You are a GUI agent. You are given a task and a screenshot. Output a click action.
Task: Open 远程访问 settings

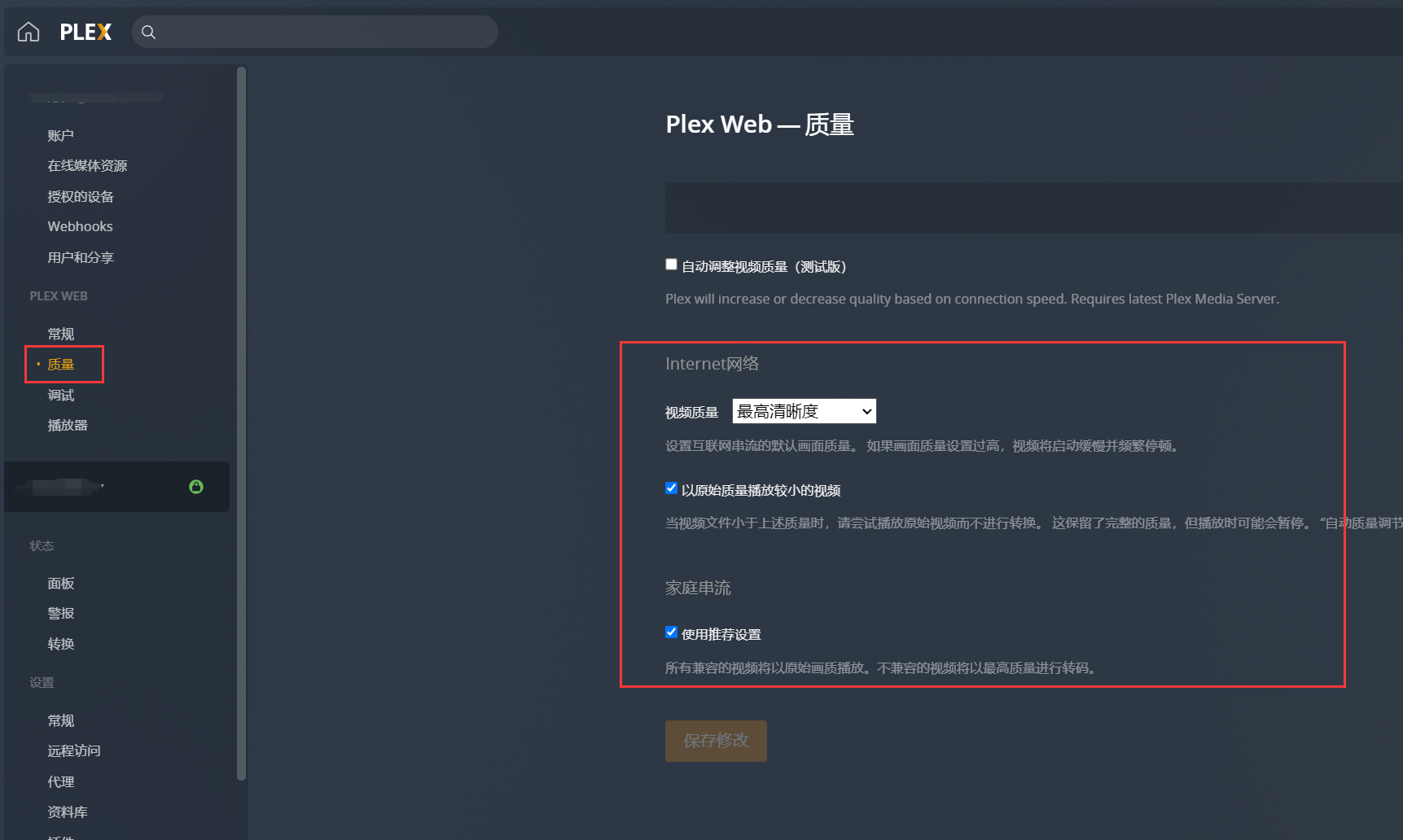[x=73, y=750]
